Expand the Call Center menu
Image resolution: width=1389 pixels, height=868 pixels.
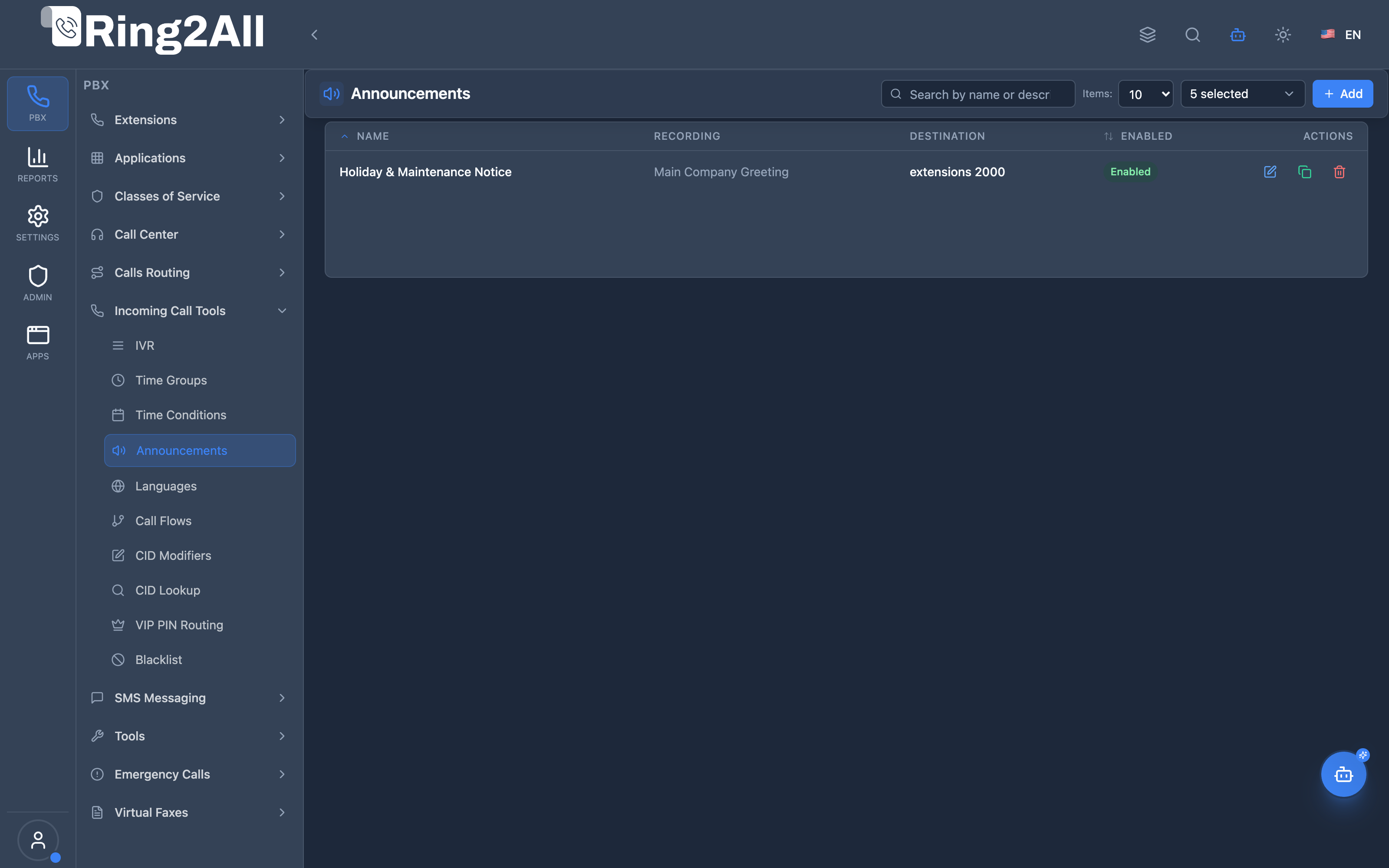click(189, 234)
